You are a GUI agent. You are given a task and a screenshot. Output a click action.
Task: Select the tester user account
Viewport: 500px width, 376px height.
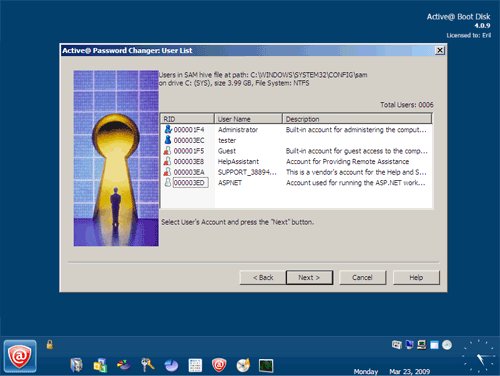(297, 140)
